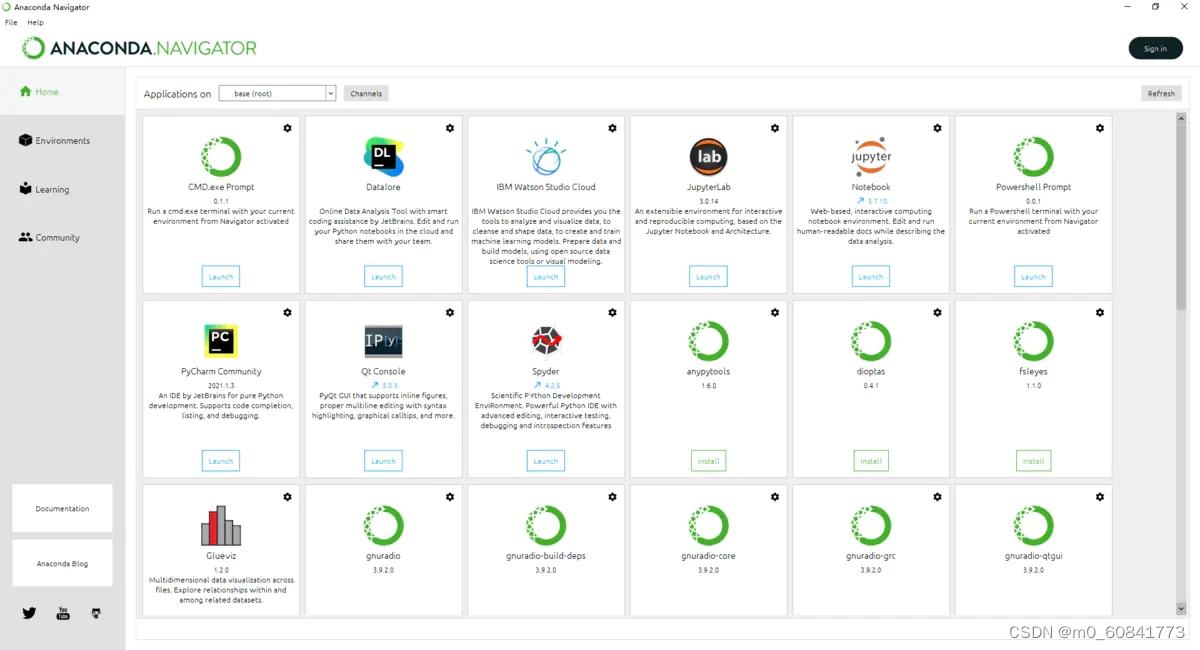Open the Documentation link box
Screen dimensions: 1200x650
pyautogui.click(x=62, y=508)
